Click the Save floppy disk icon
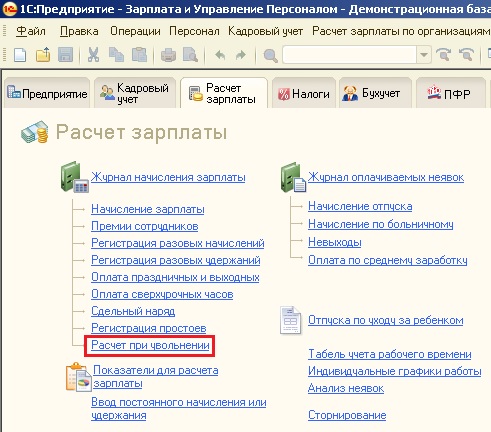This screenshot has height=432, width=491. (65, 55)
